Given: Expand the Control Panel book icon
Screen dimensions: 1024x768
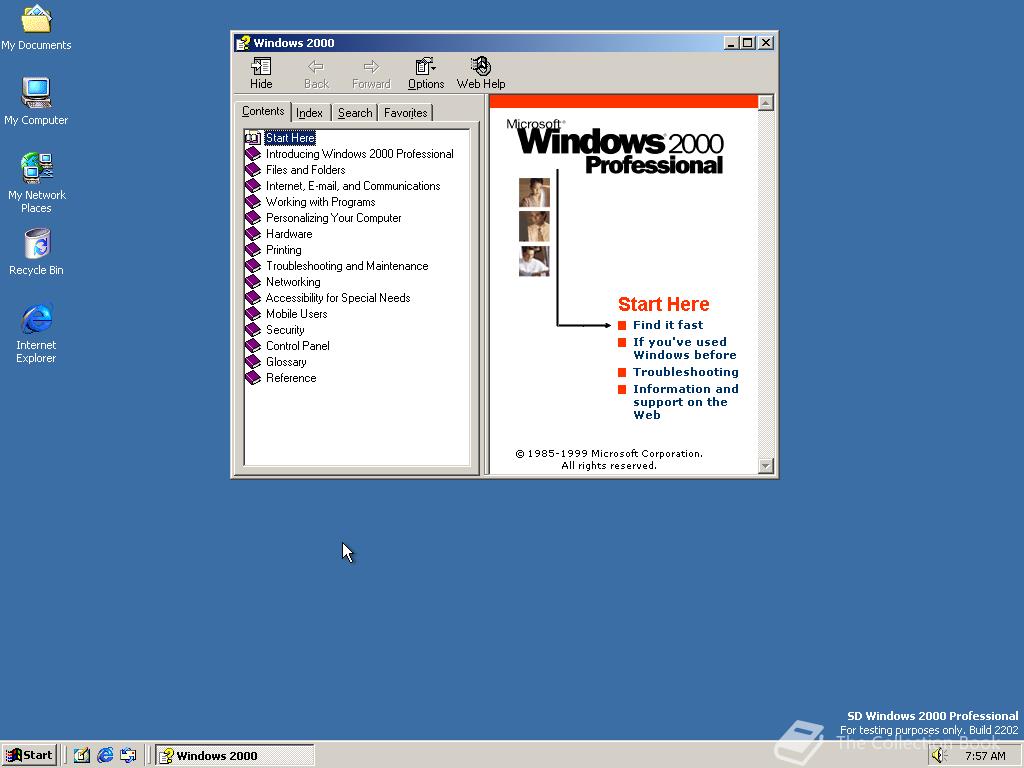Looking at the screenshot, I should 253,346.
